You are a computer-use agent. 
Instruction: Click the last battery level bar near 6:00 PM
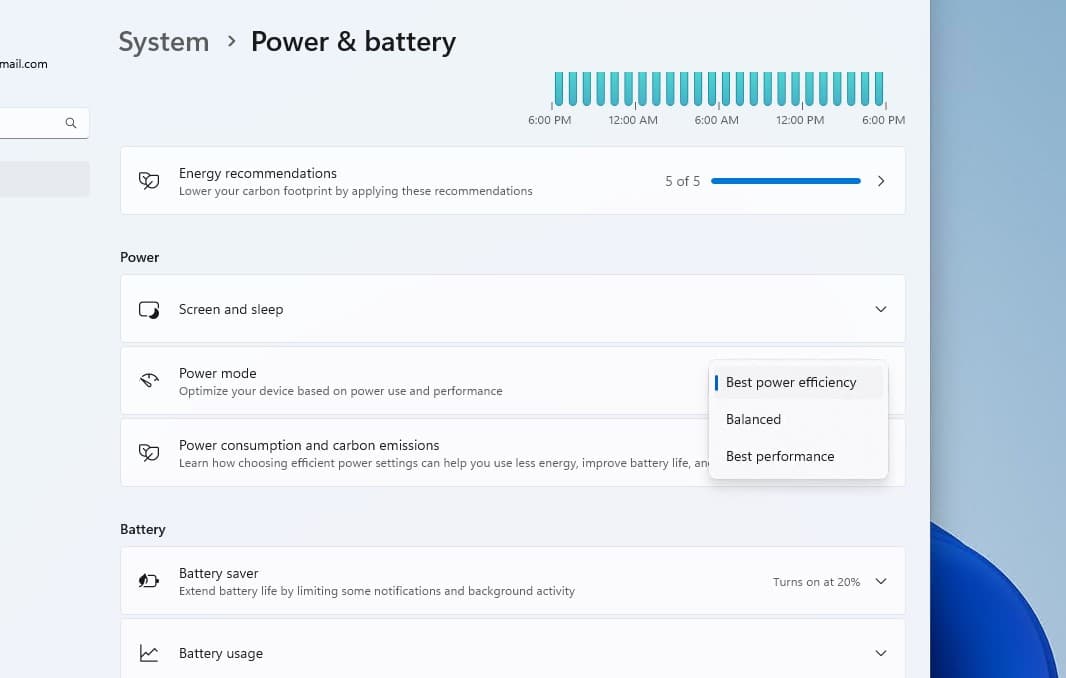[x=879, y=88]
